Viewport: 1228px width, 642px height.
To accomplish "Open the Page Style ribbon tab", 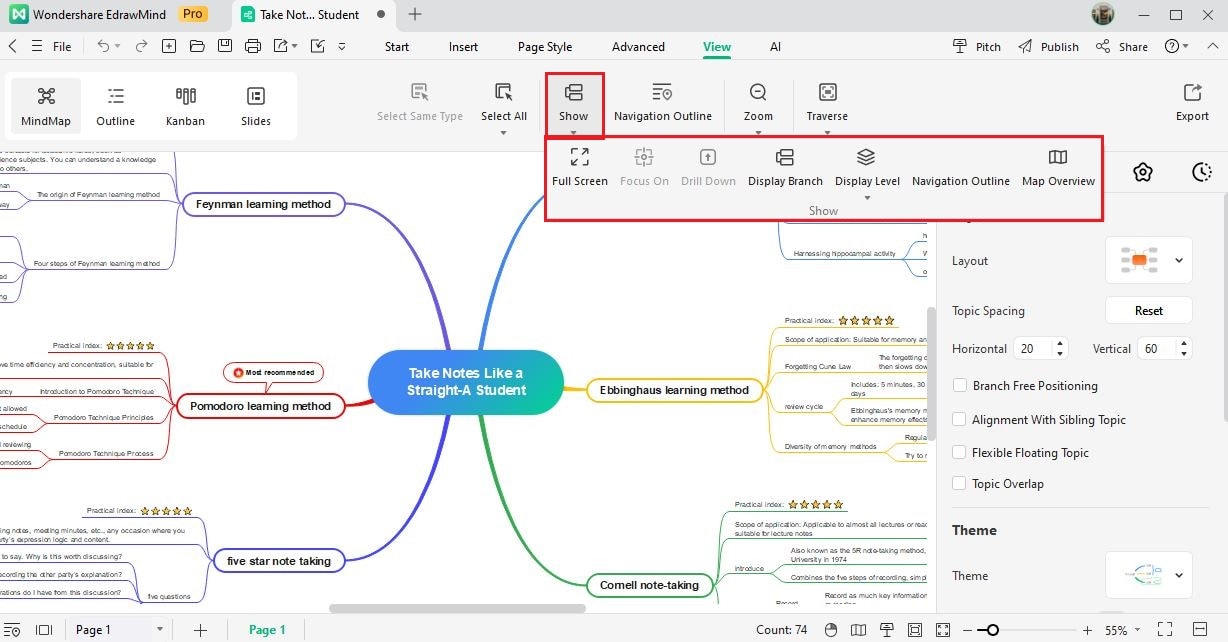I will point(545,47).
